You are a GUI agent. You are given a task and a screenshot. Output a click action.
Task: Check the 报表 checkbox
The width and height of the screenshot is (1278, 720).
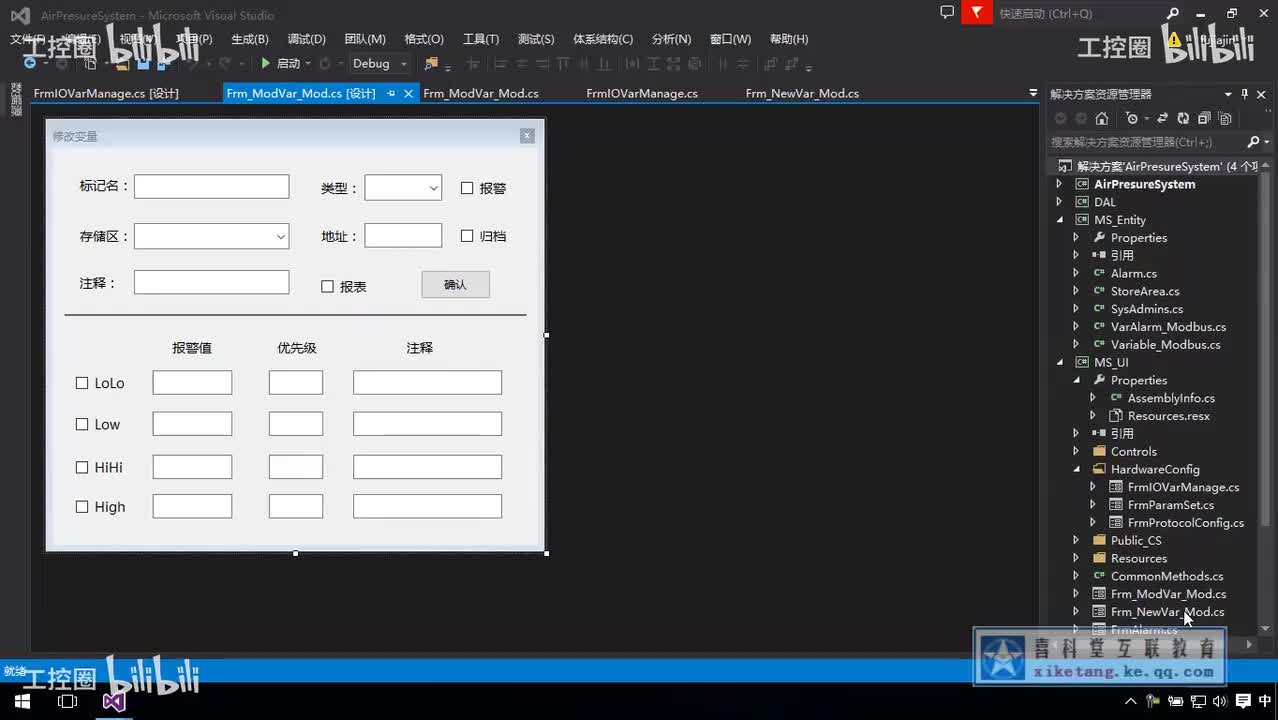click(x=327, y=286)
